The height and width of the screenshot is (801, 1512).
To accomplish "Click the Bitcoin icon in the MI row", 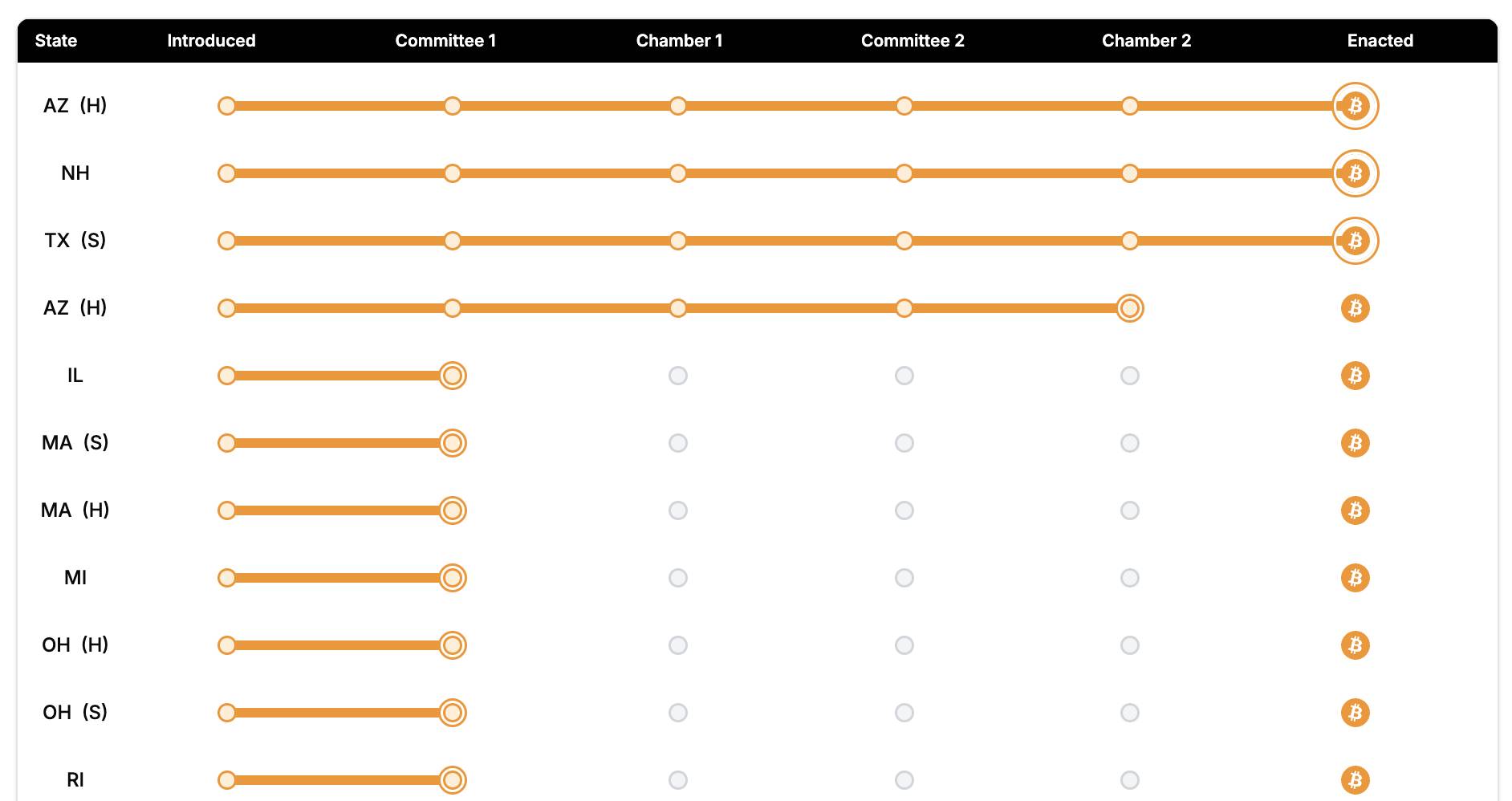I will (1355, 578).
